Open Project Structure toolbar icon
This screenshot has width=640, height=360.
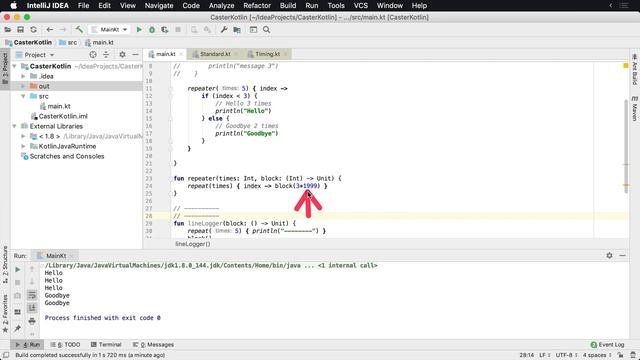[x=237, y=30]
